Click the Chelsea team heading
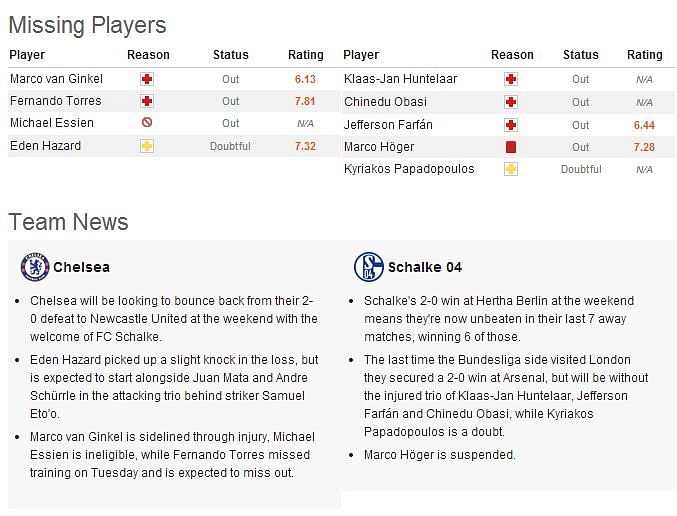677x516 pixels. 81,267
